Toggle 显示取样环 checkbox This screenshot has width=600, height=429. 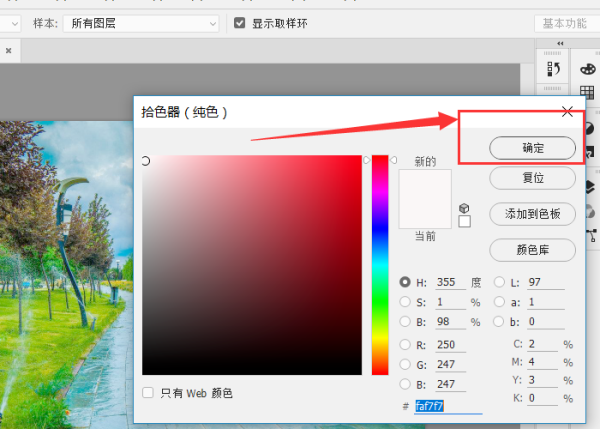click(x=240, y=23)
